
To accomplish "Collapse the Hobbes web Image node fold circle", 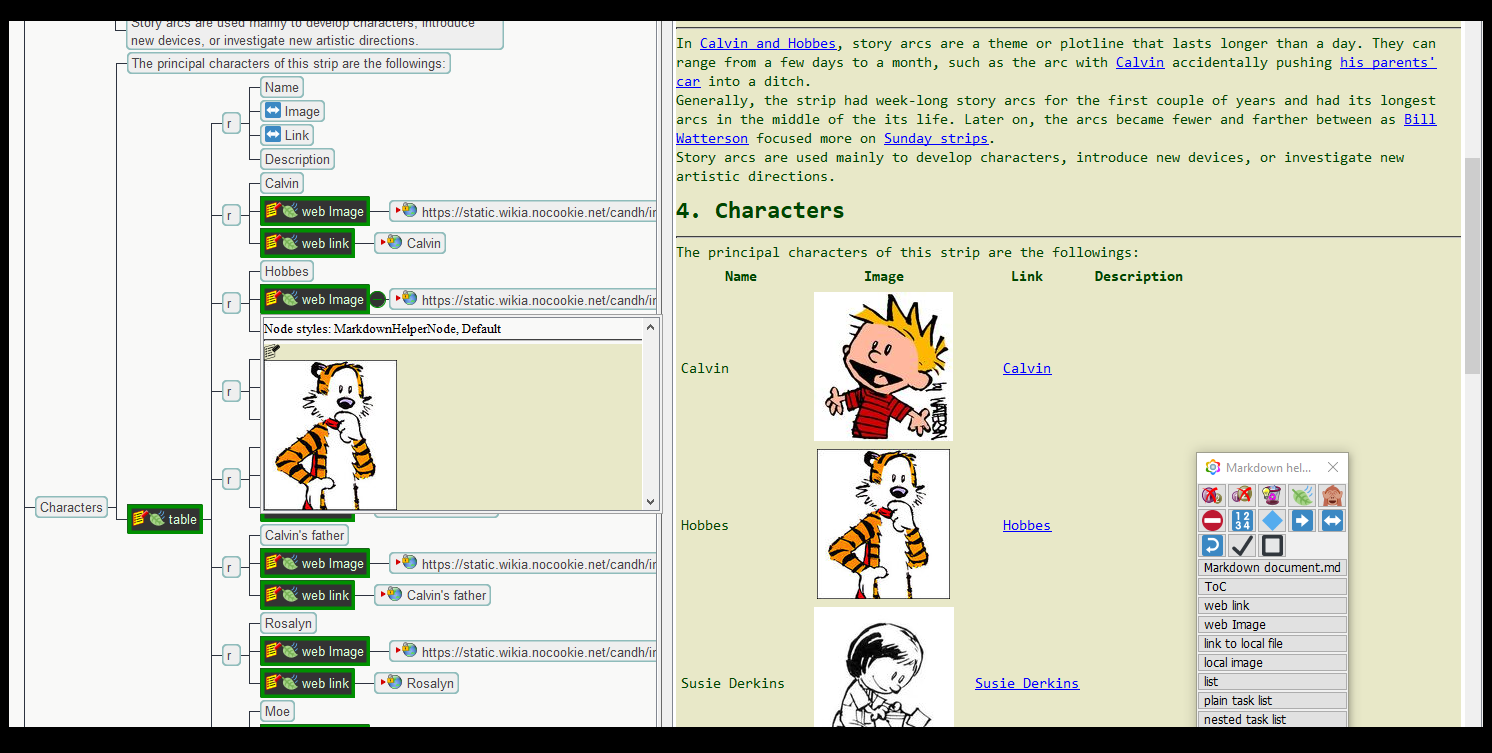I will tap(378, 299).
